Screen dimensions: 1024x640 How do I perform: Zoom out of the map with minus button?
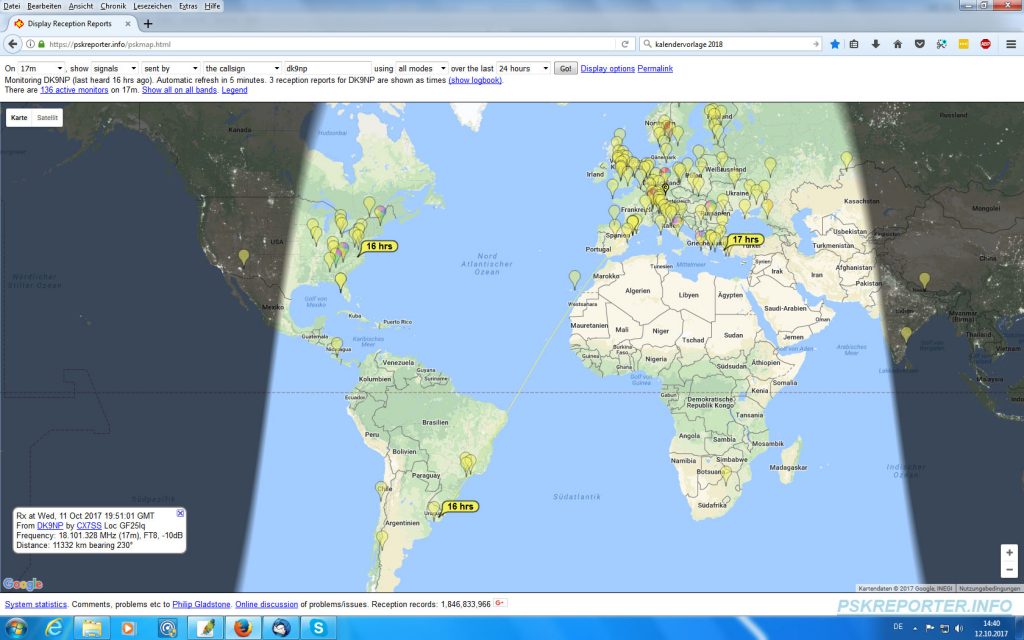pyautogui.click(x=1009, y=570)
